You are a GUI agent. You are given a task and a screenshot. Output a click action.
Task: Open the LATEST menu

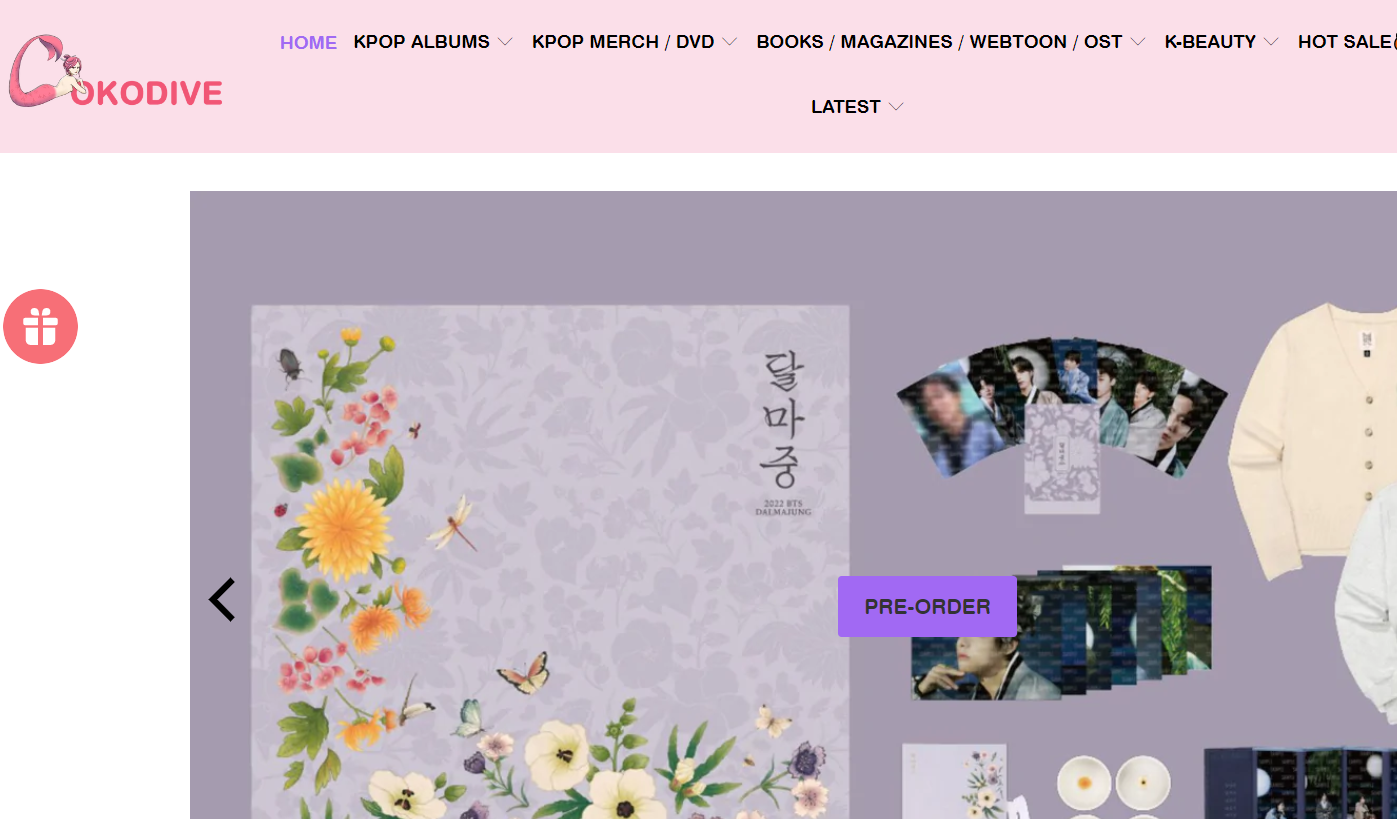pos(846,107)
